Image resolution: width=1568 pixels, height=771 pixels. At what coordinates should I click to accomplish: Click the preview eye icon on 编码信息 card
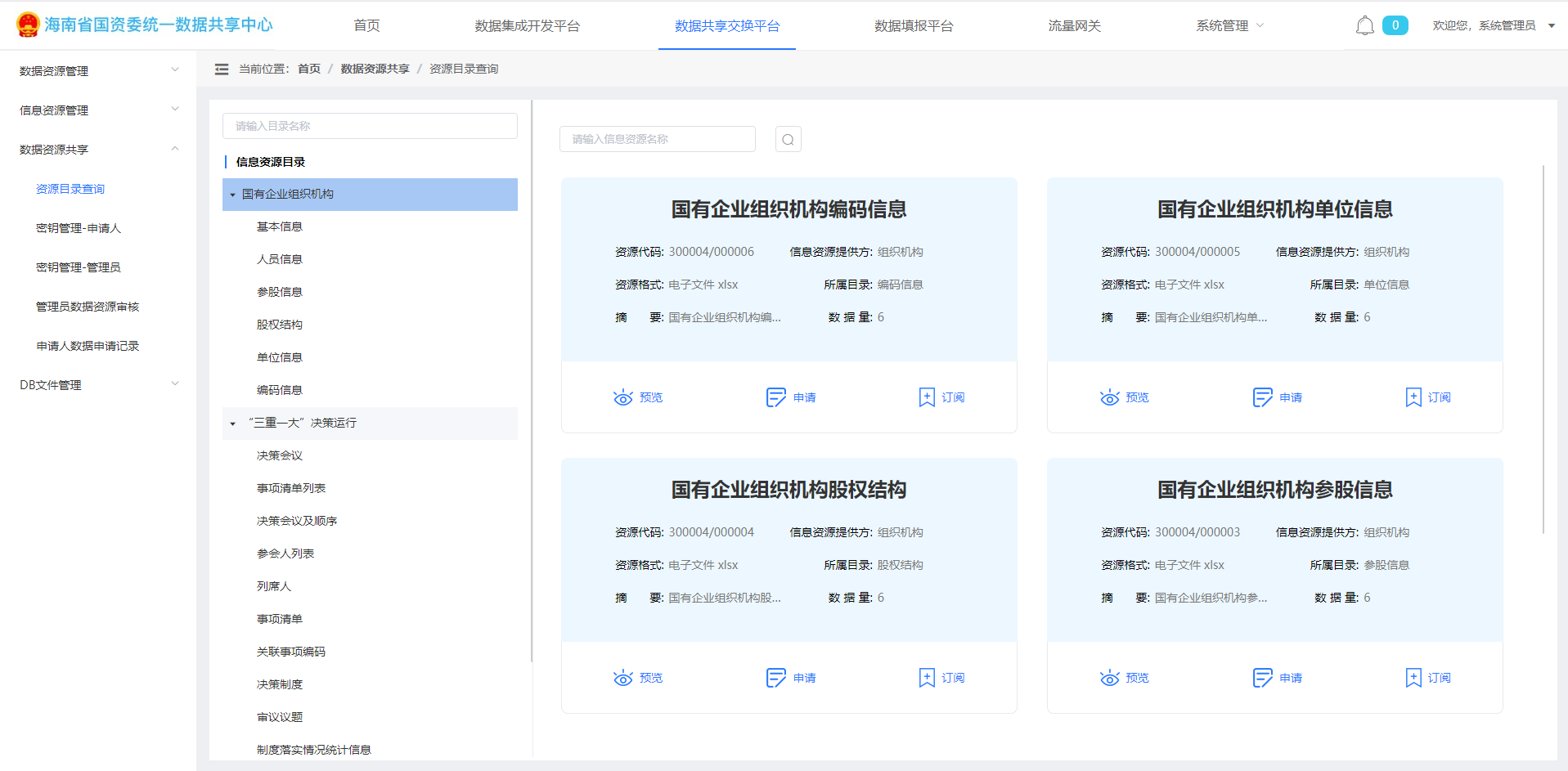point(623,397)
